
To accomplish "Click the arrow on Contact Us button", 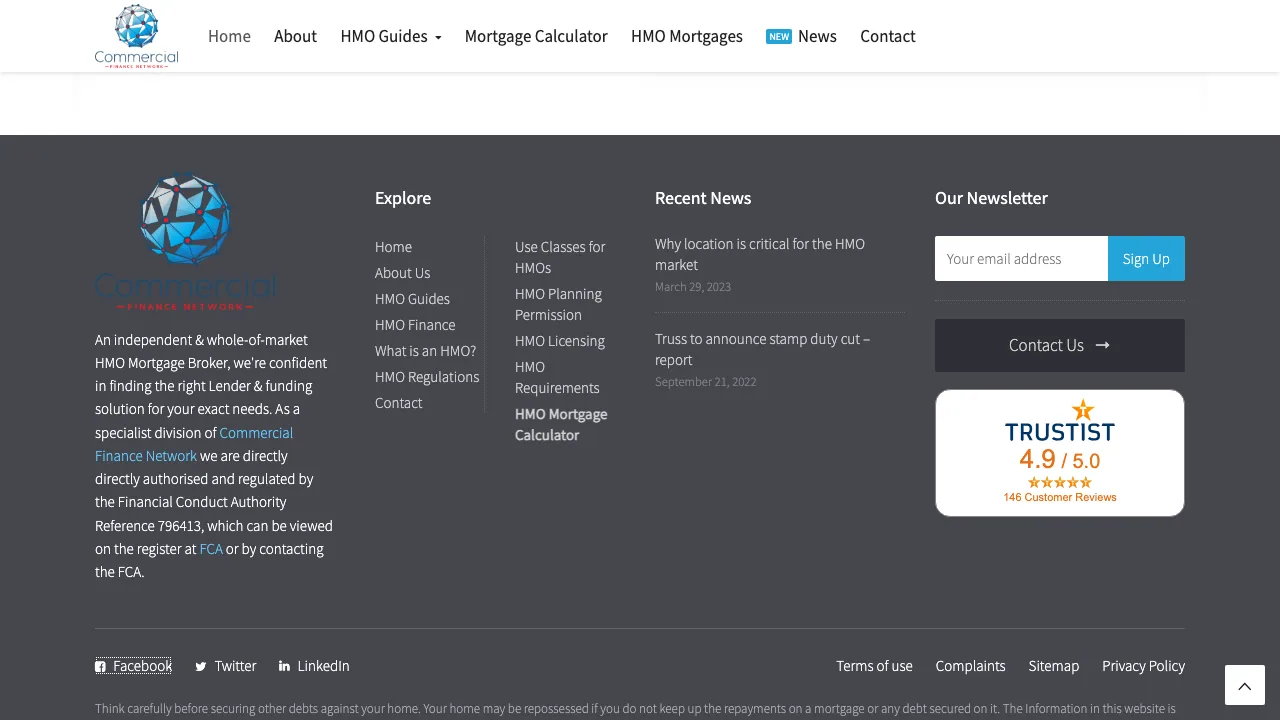I will [1102, 345].
